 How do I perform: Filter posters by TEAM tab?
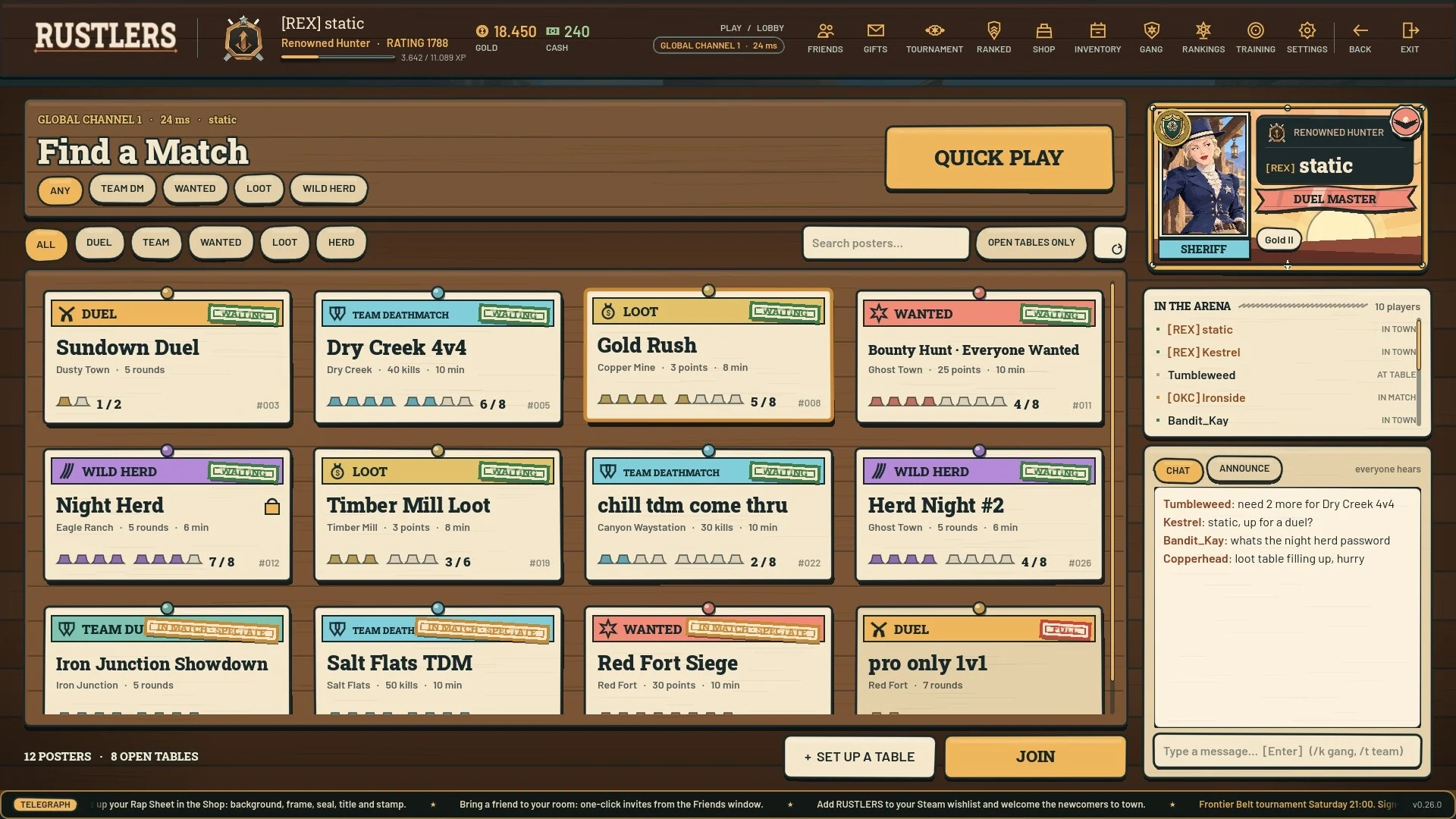point(155,243)
